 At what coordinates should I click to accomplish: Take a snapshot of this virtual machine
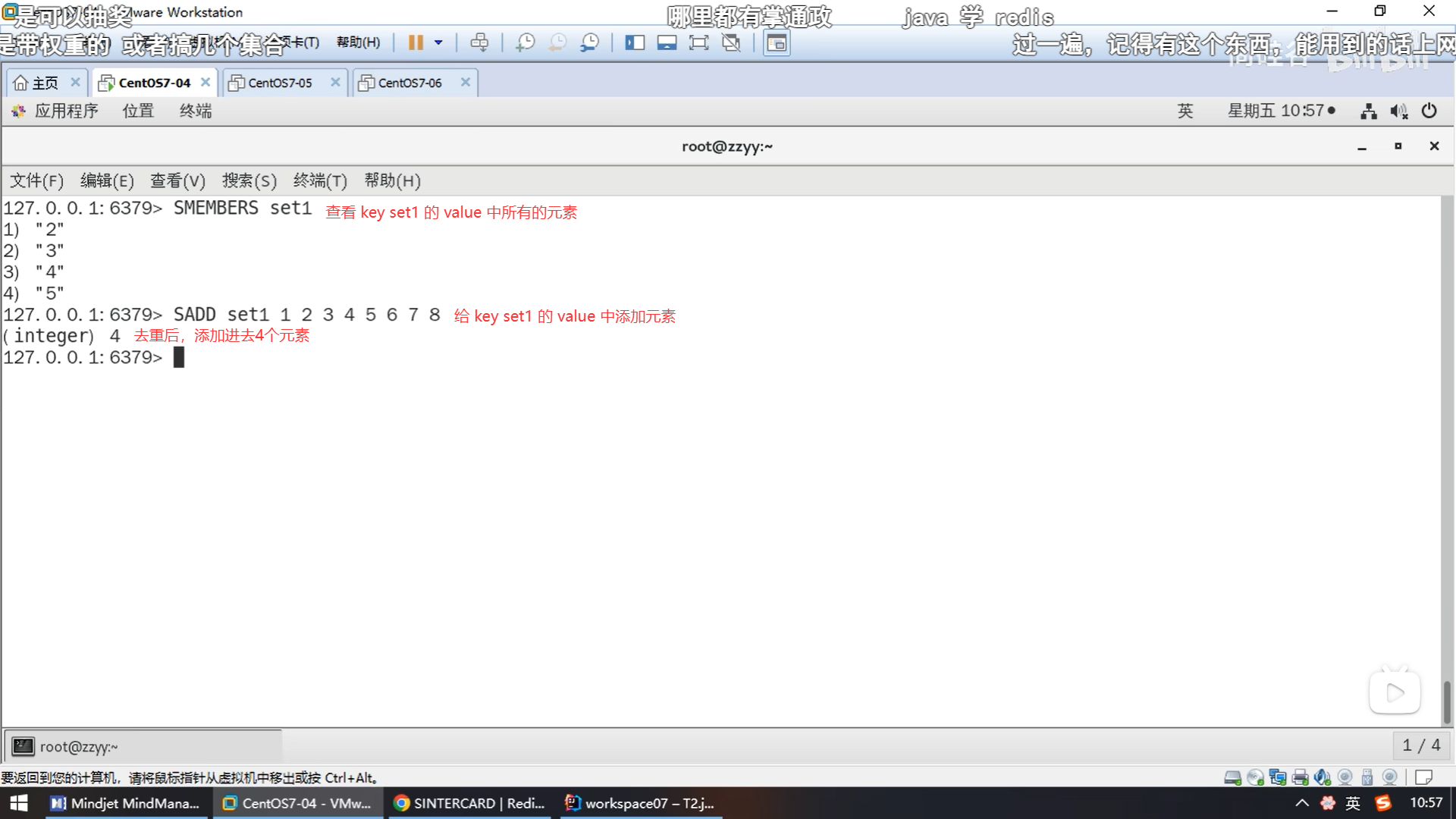click(x=525, y=42)
